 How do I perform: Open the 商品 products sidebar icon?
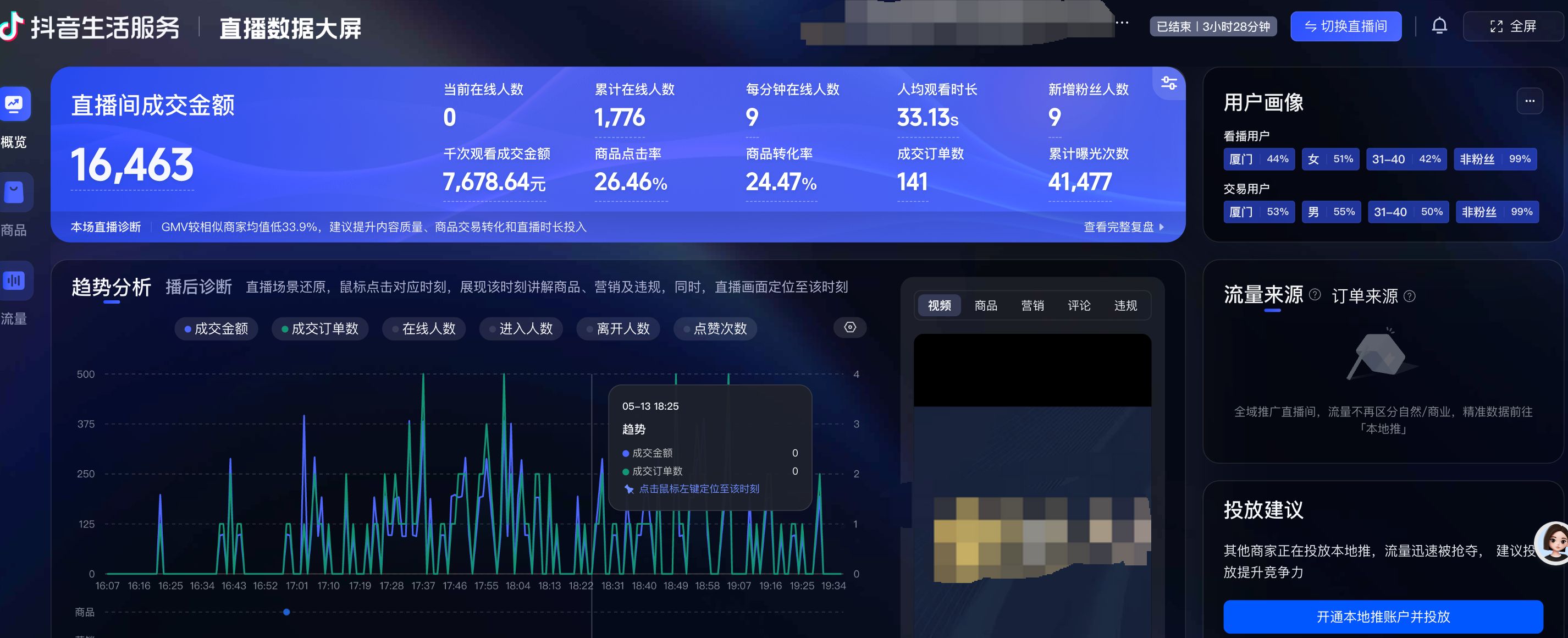pyautogui.click(x=13, y=193)
